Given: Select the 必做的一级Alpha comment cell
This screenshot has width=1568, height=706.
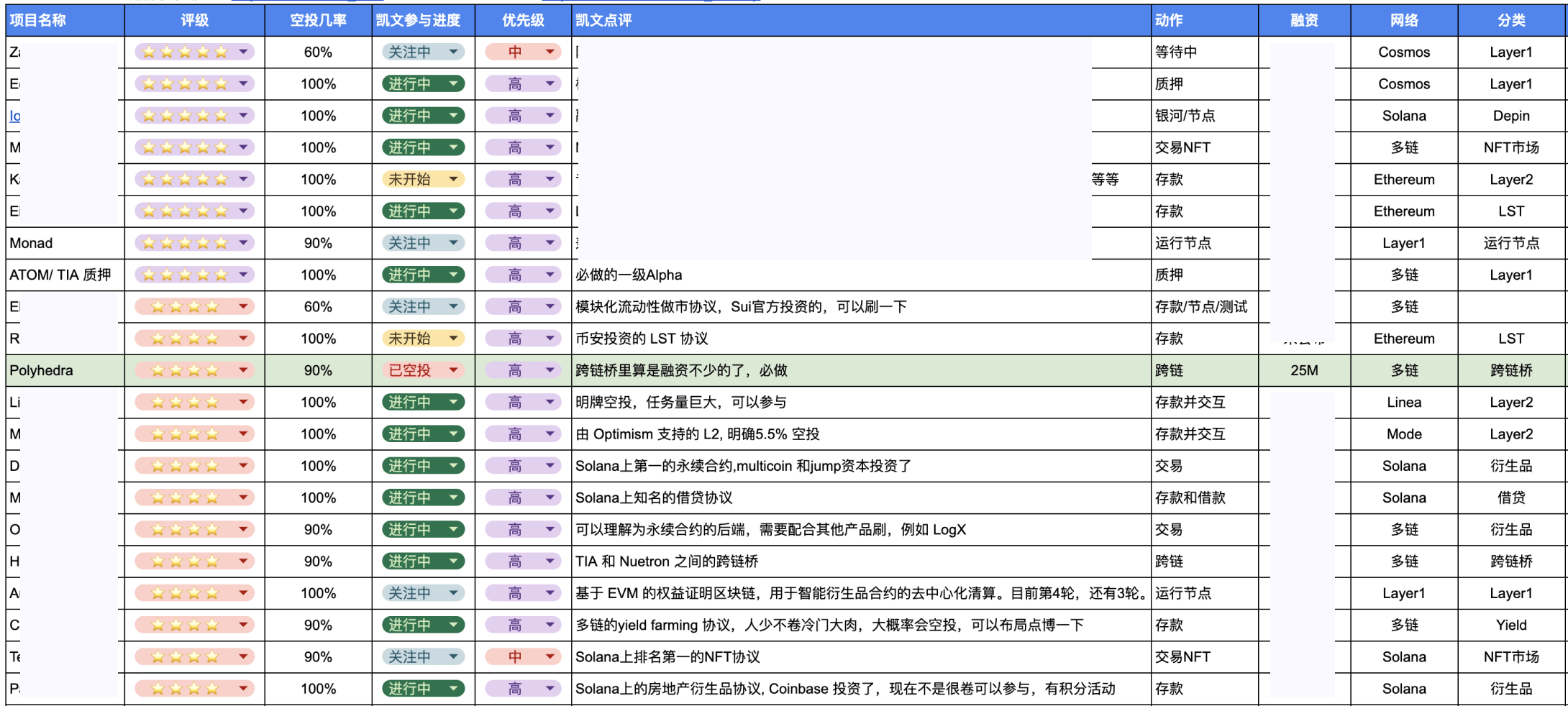Looking at the screenshot, I should coord(862,275).
